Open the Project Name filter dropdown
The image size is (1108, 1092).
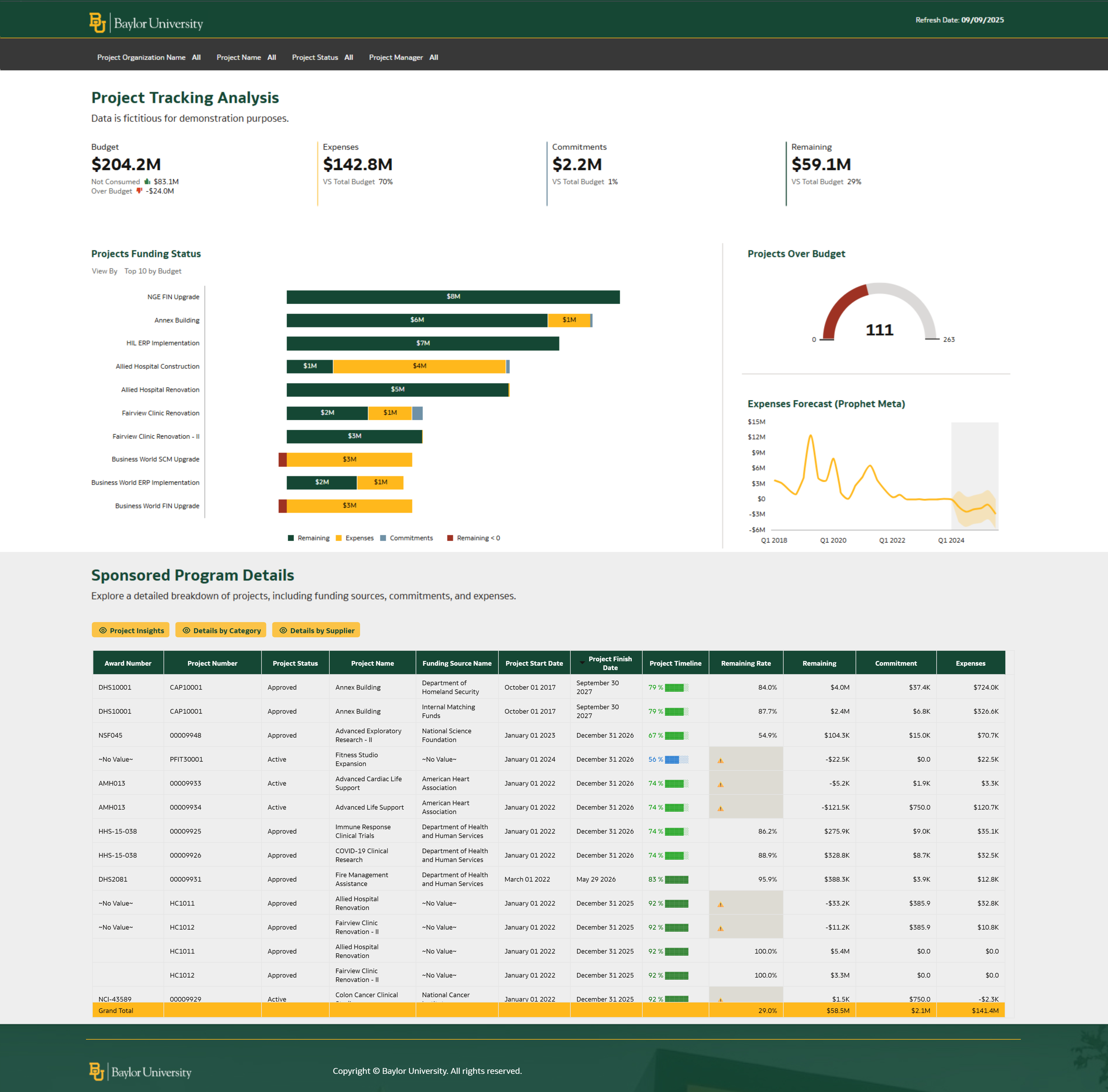[x=247, y=57]
